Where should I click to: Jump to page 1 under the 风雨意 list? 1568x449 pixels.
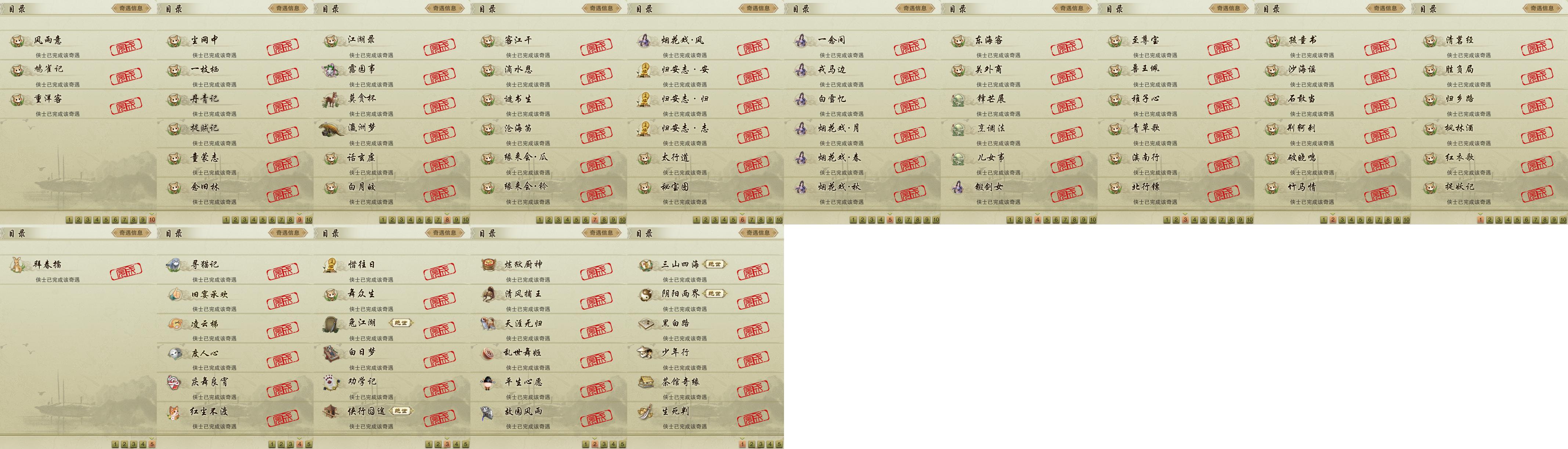pos(69,220)
